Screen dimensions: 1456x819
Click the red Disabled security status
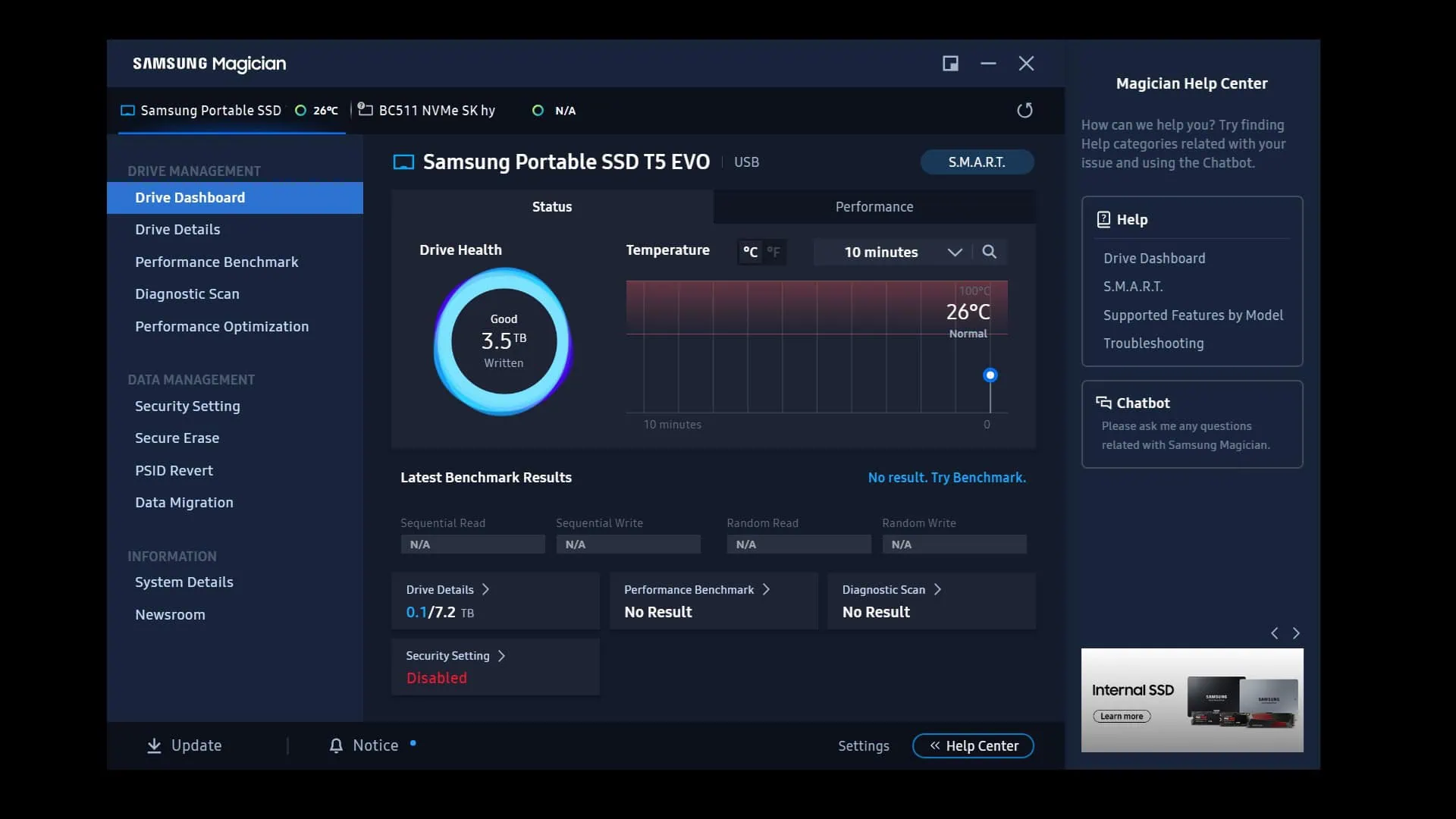[x=436, y=678]
